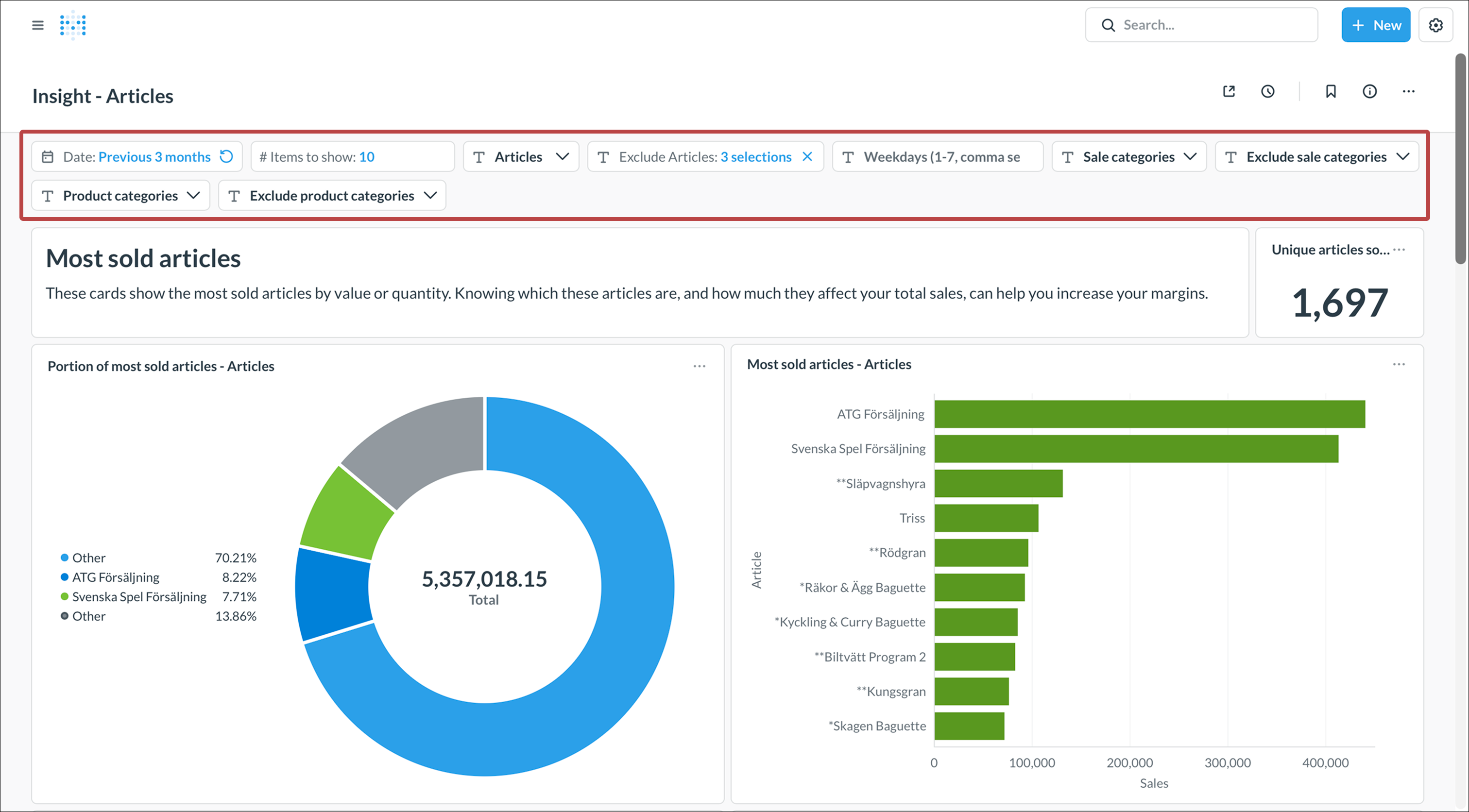
Task: Reset the Date filter to default
Action: [x=226, y=157]
